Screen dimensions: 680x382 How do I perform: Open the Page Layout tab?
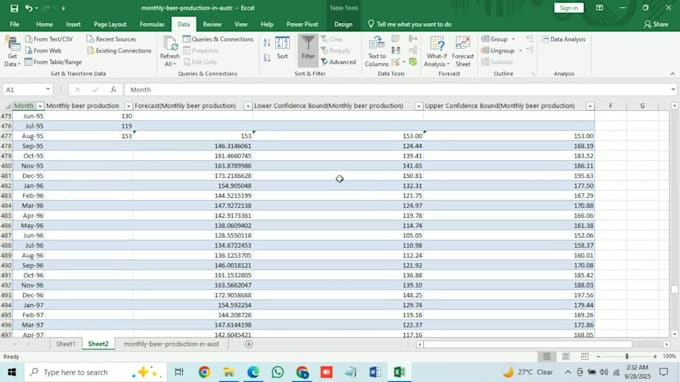pyautogui.click(x=110, y=24)
